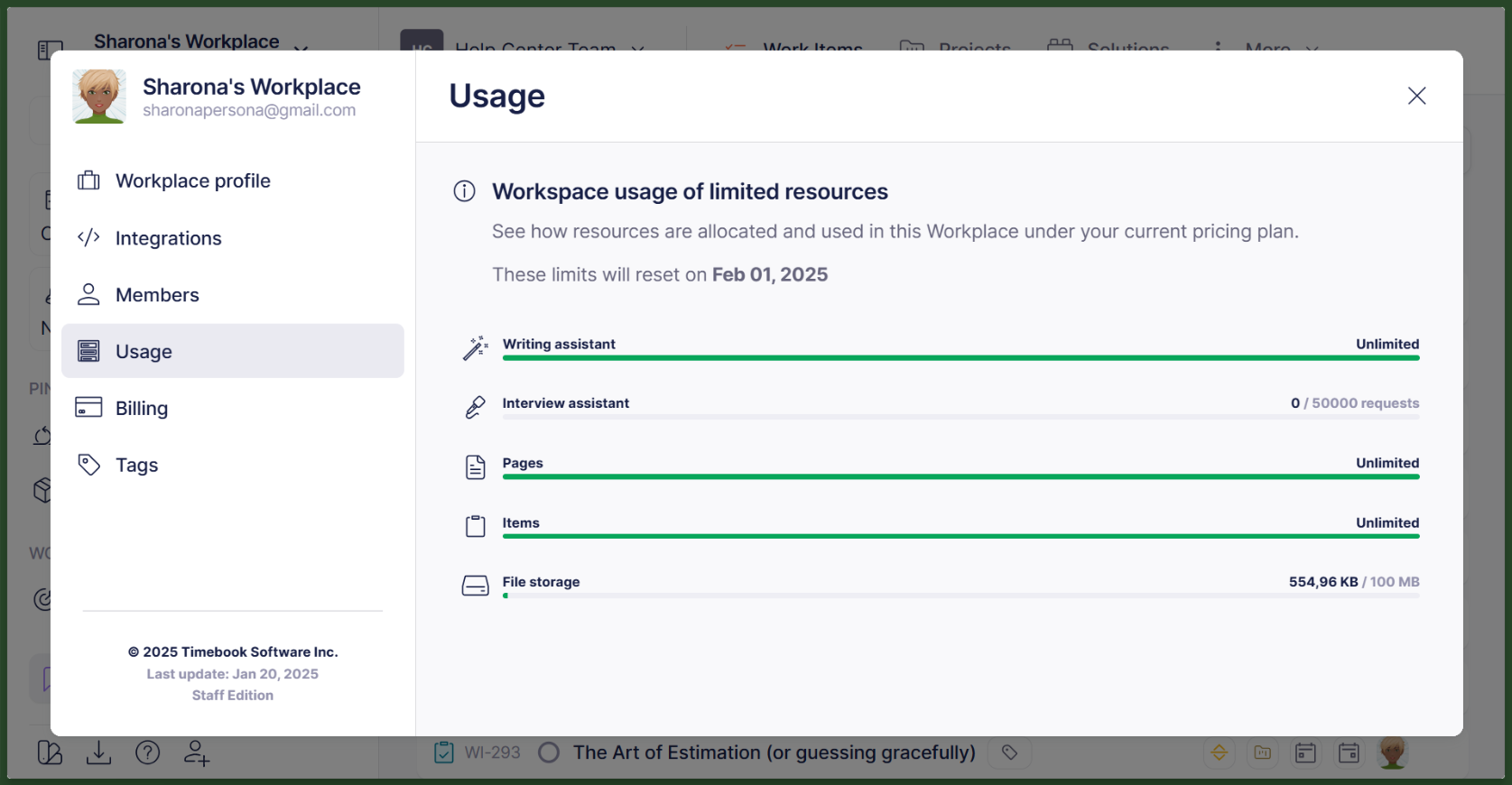Viewport: 1512px width, 785px height.
Task: Click the Writing assistant wand icon
Action: point(475,348)
